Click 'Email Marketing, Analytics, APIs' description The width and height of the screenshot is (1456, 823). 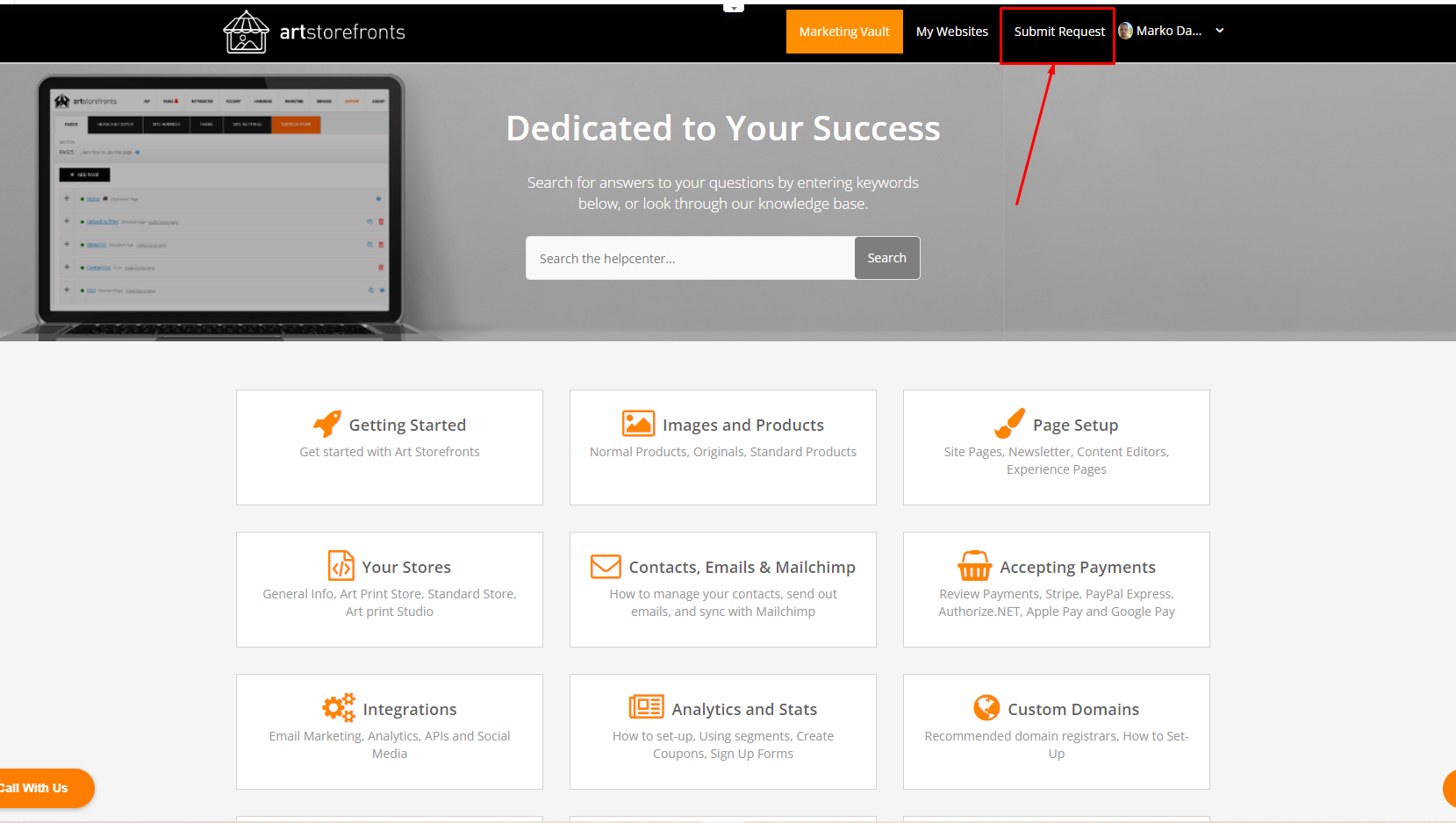(390, 745)
